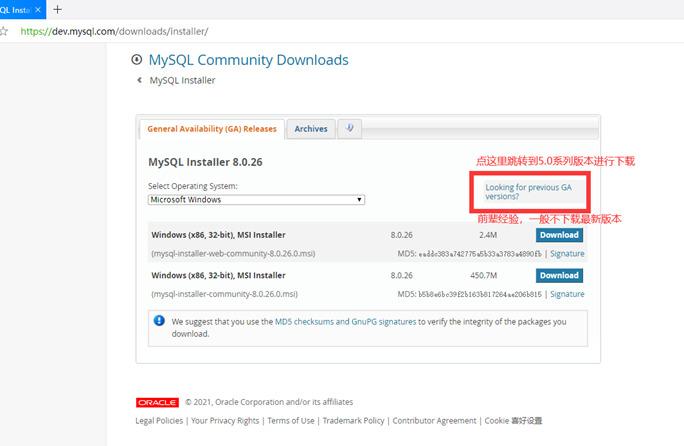The width and height of the screenshot is (684, 446).
Task: Download the 450.7M community MSI installer
Action: [559, 275]
